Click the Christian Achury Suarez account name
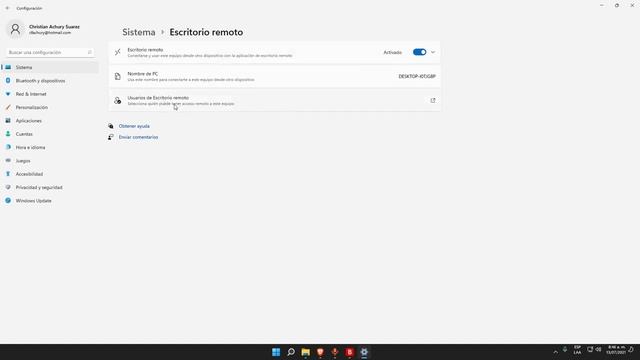Image resolution: width=640 pixels, height=360 pixels. 54,27
